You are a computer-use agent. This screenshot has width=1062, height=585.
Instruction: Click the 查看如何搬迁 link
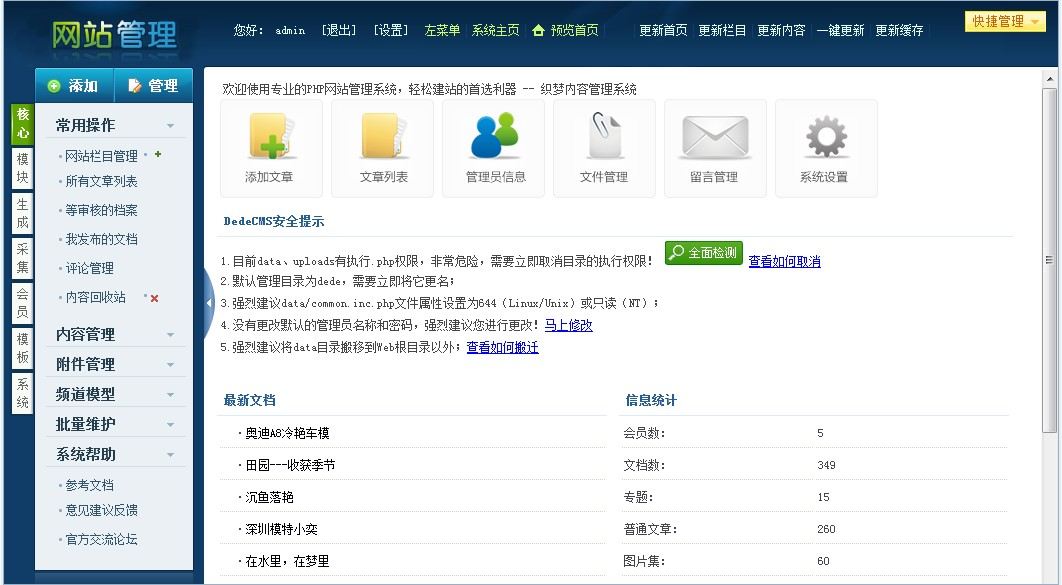click(502, 347)
